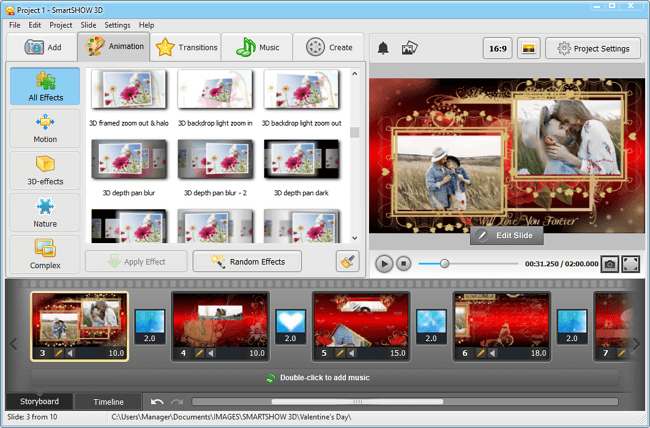Open the 16:9 aspect ratio selector
Screen dimensions: 650x428
click(x=497, y=49)
